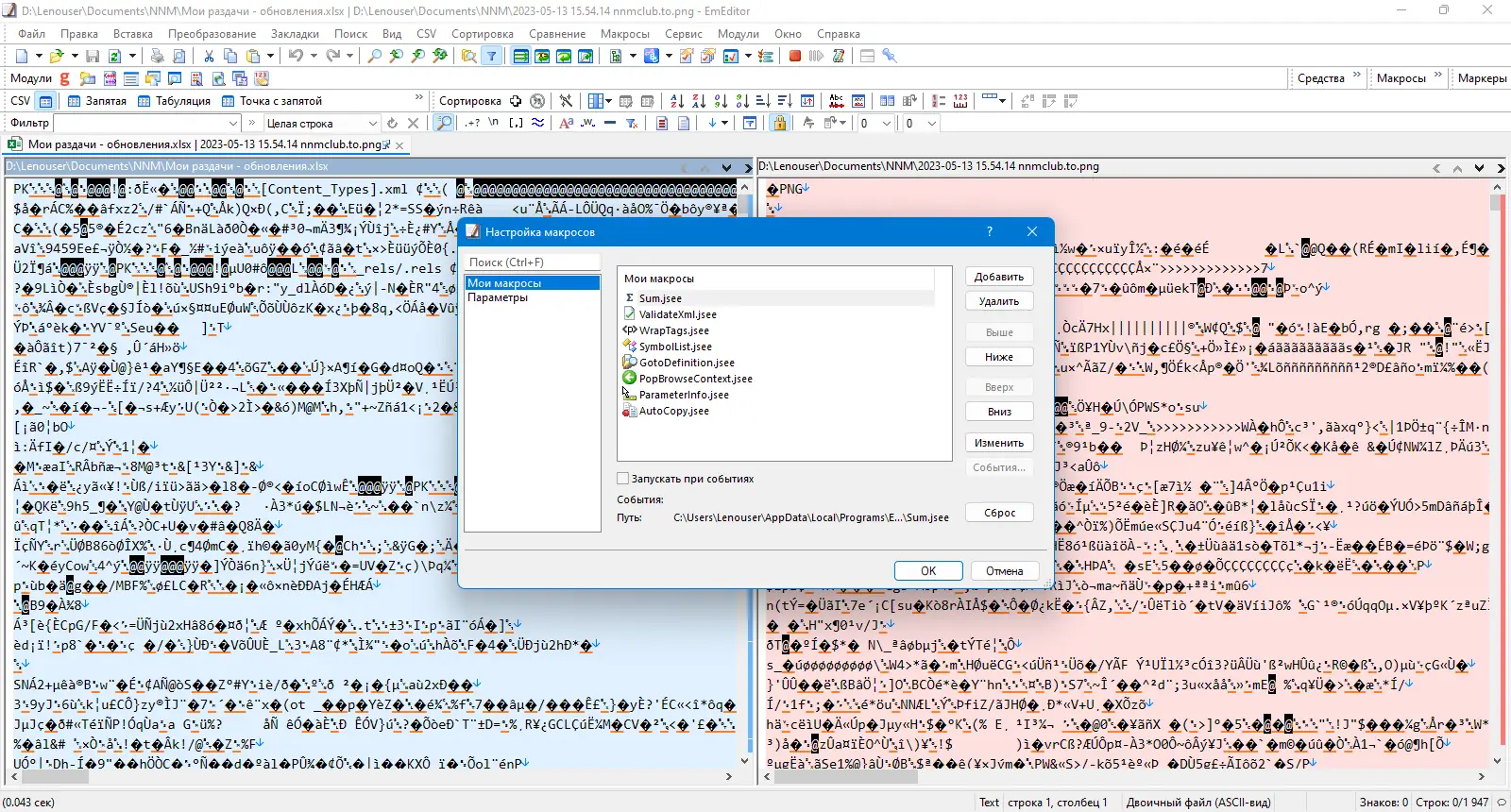Click the Удалить button
This screenshot has height=812, width=1511.
(x=999, y=301)
